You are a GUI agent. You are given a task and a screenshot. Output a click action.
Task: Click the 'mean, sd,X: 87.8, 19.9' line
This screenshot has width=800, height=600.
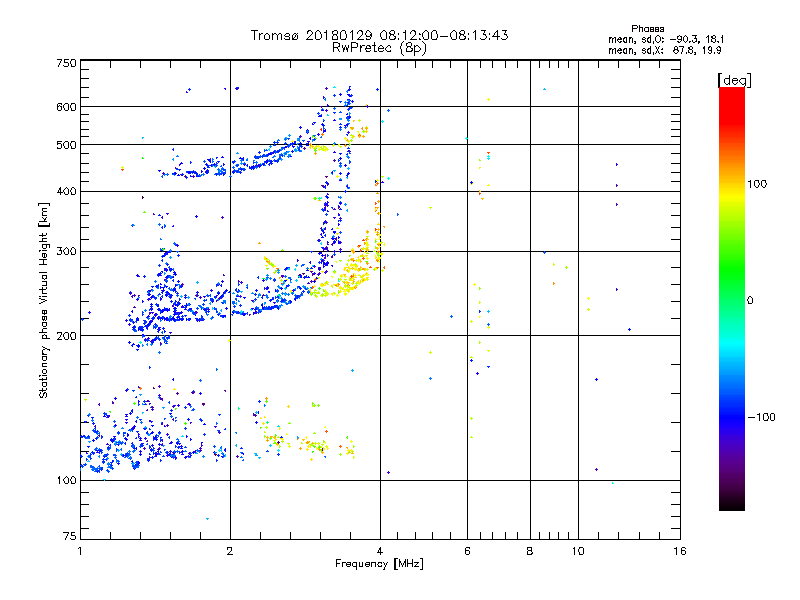point(664,50)
